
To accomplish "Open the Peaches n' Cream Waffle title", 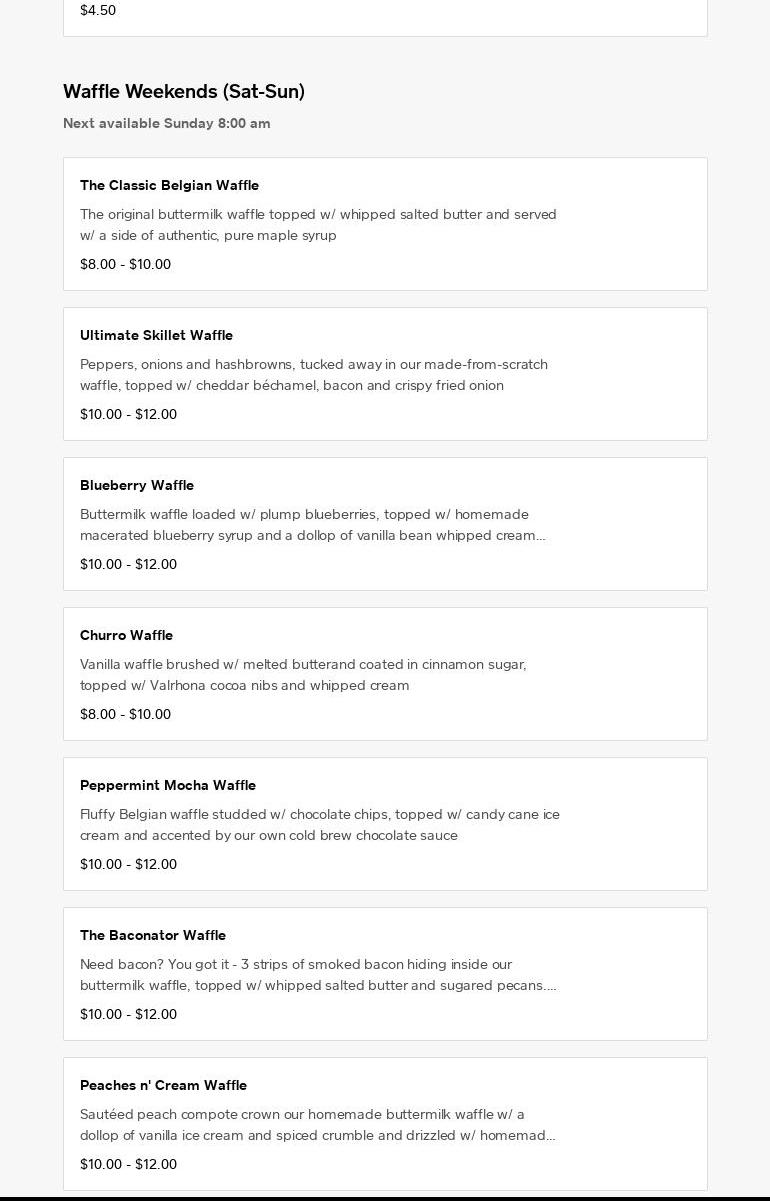I will tap(163, 1085).
